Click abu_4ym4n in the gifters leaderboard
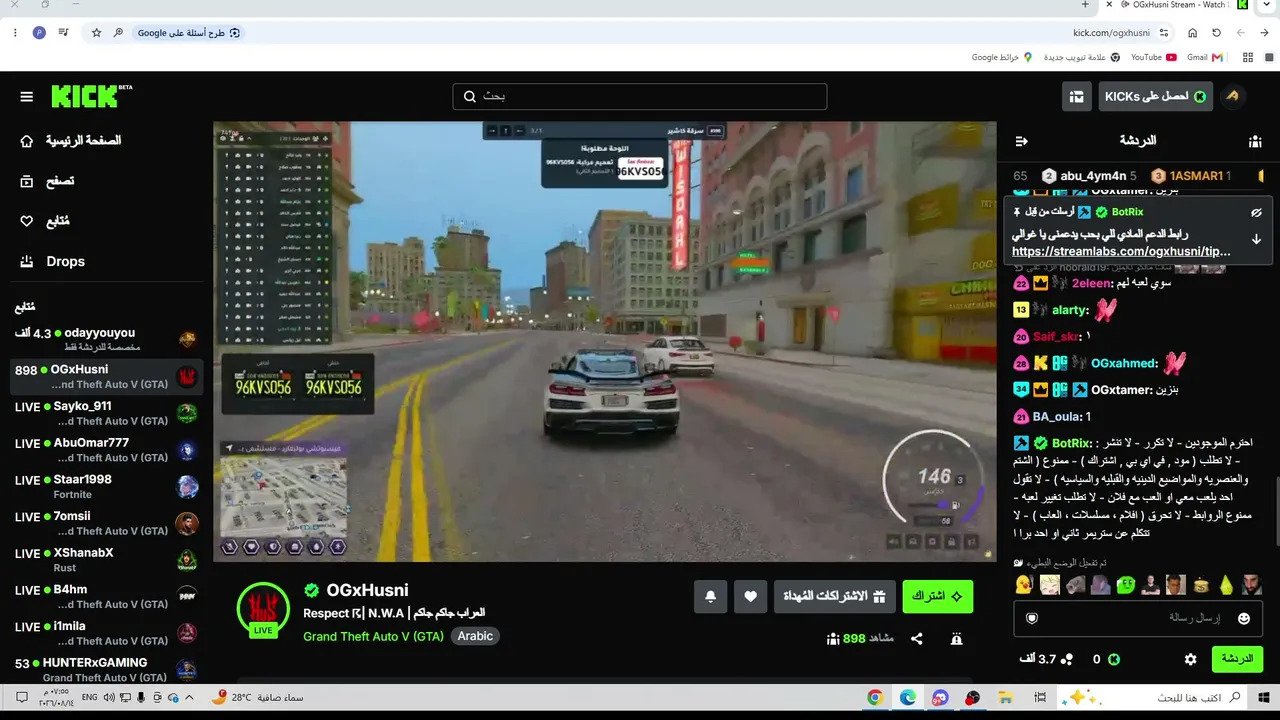This screenshot has height=720, width=1280. tap(1089, 176)
